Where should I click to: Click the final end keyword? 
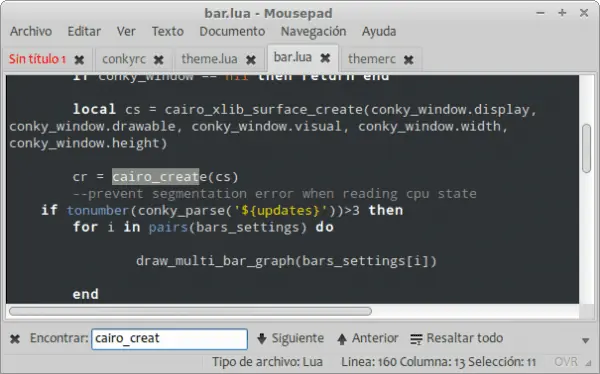point(86,294)
